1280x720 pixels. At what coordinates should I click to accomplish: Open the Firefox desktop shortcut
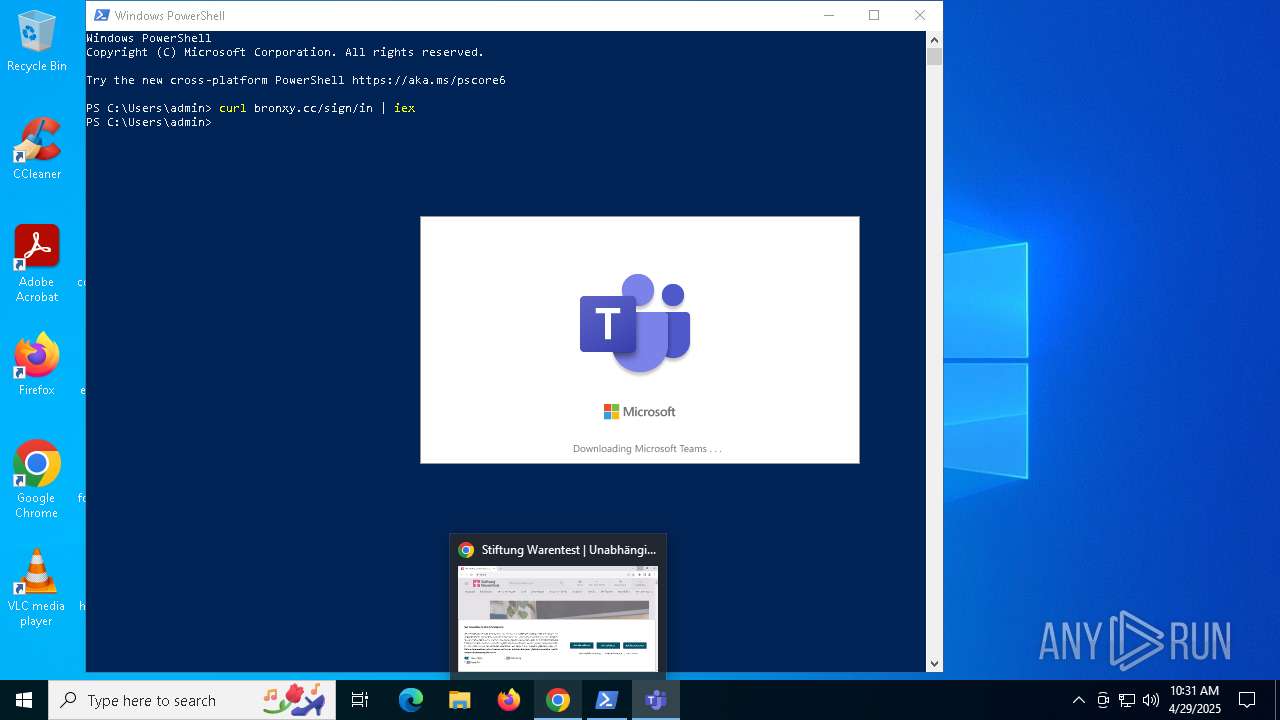pyautogui.click(x=37, y=365)
